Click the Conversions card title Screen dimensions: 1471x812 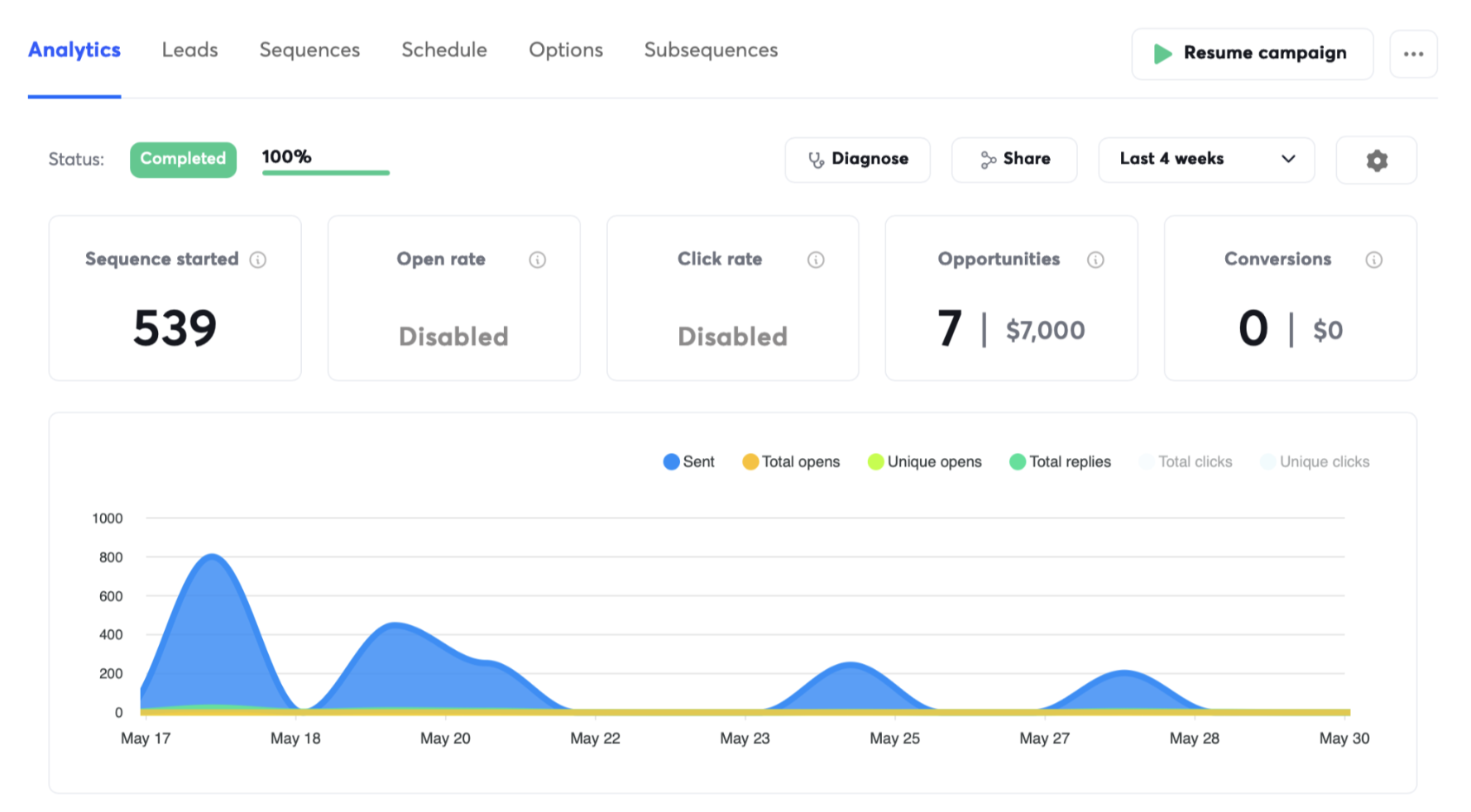click(1278, 259)
